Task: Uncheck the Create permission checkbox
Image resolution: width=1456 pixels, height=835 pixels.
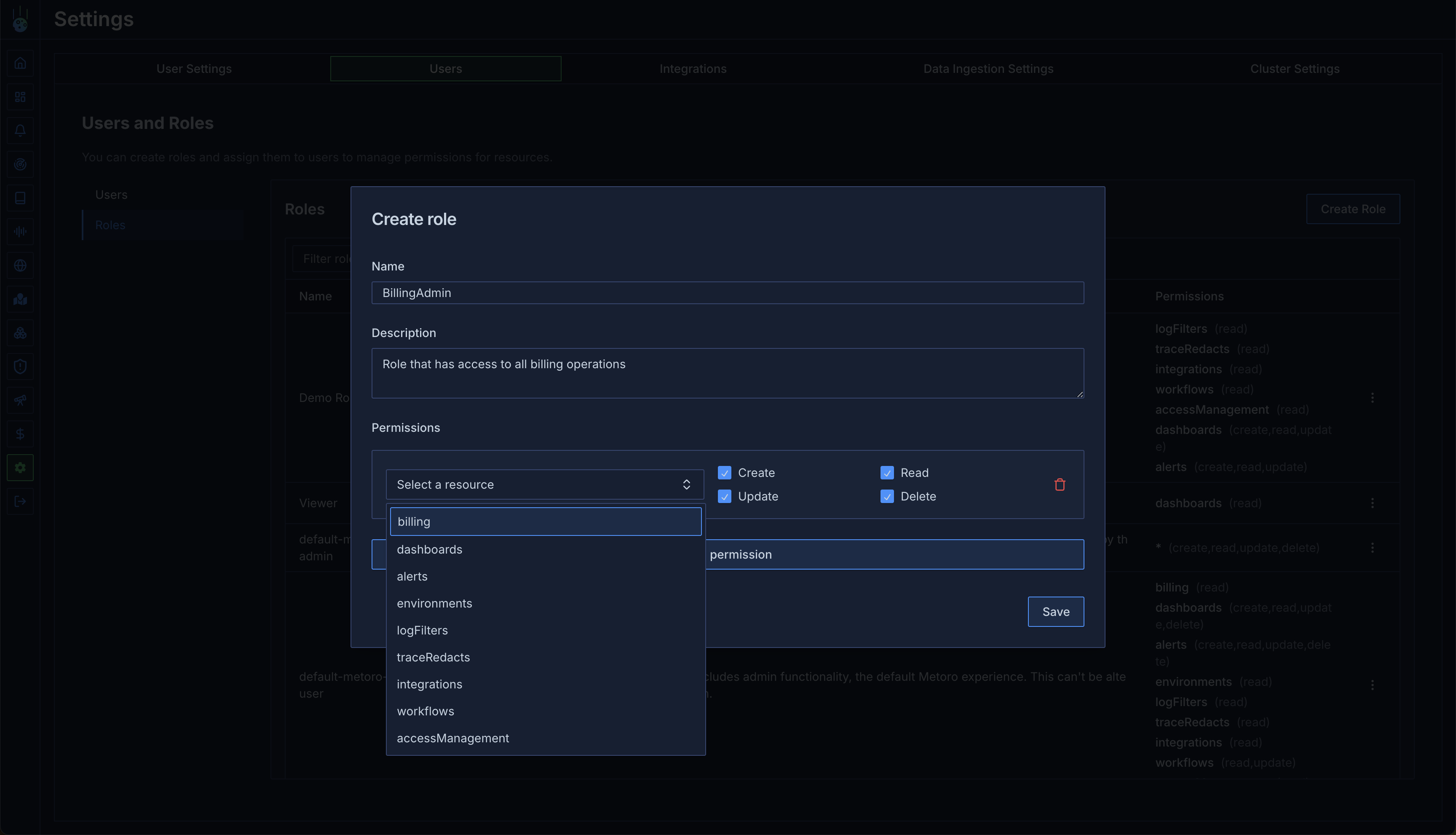Action: click(724, 473)
